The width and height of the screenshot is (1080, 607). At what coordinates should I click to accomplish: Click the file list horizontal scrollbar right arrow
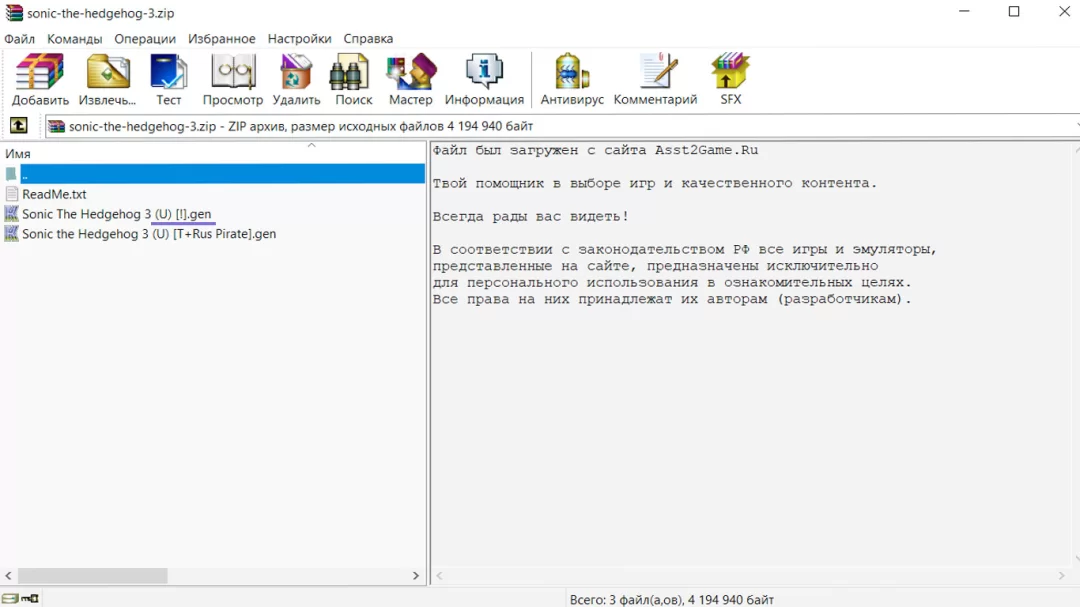(x=417, y=576)
